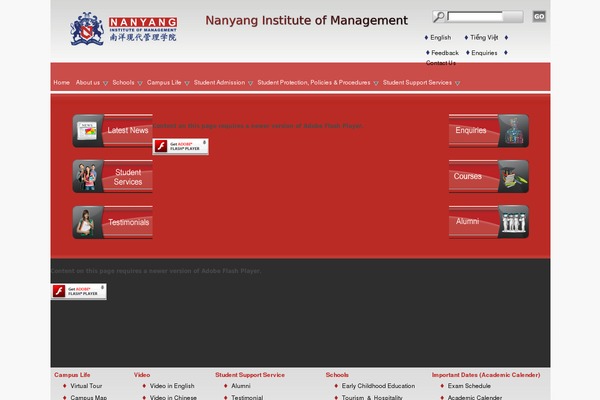Click the Student Services button label
Viewport: 600px width, 400px height.
pos(128,177)
